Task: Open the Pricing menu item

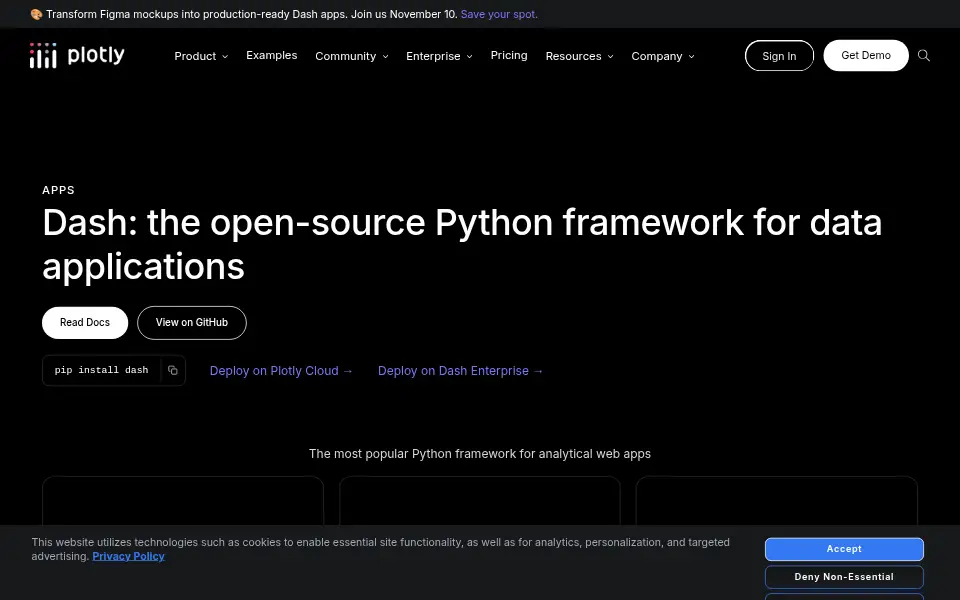Action: pos(509,55)
